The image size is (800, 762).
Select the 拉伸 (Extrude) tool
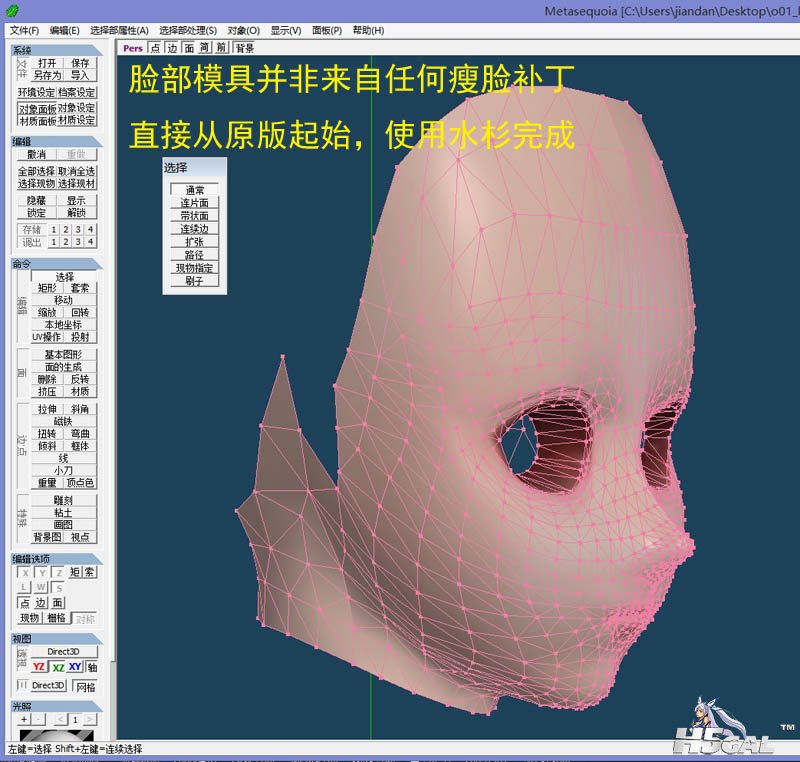tap(47, 409)
